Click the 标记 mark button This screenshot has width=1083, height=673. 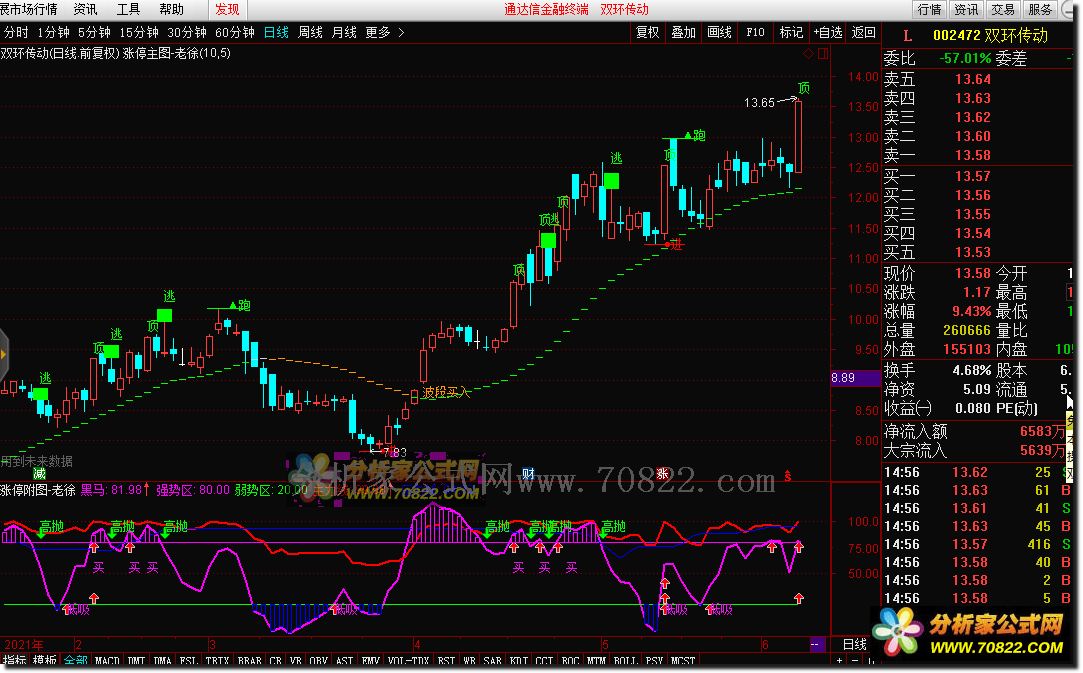coord(792,32)
